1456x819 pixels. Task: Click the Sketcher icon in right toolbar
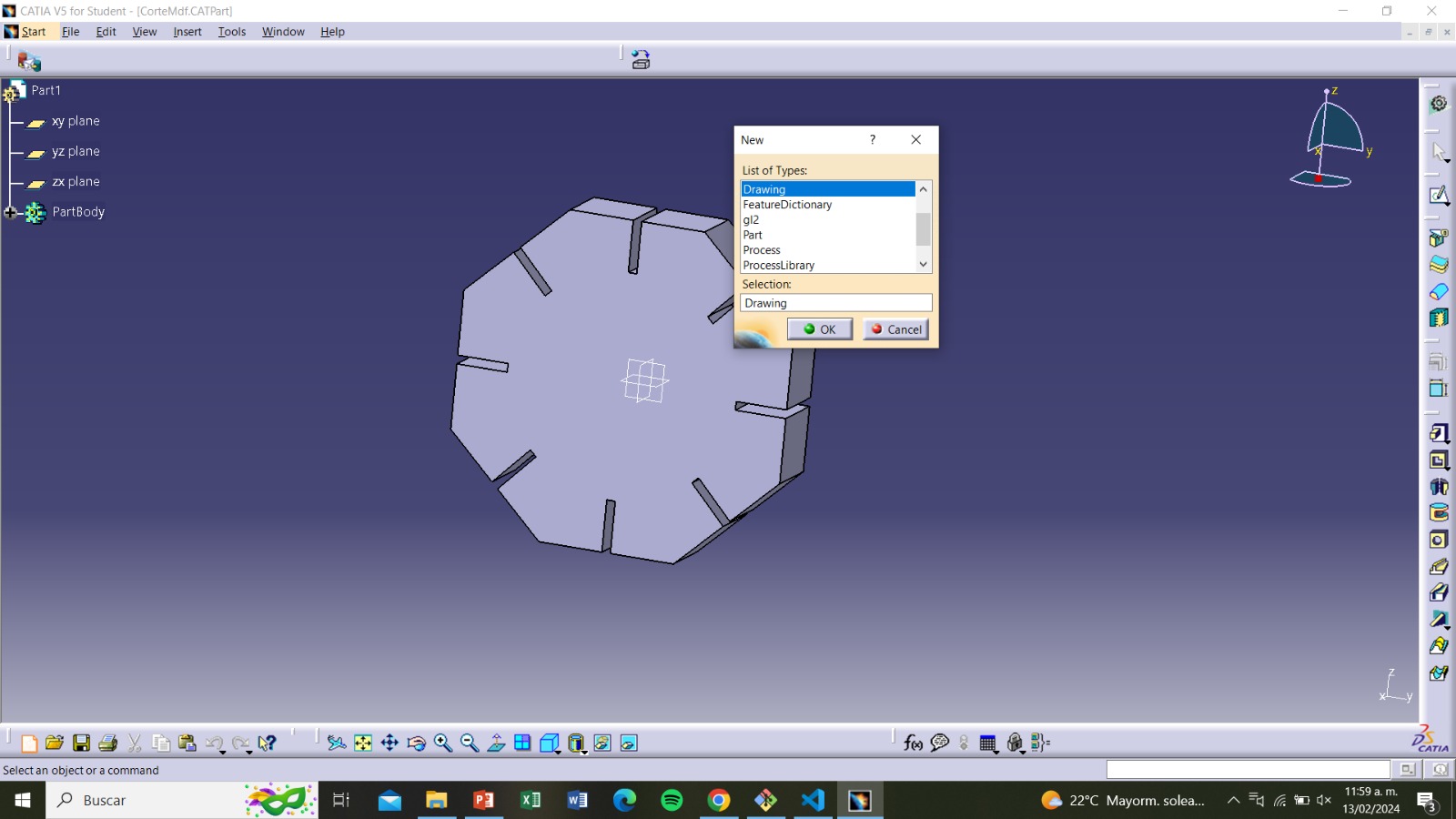point(1439,196)
